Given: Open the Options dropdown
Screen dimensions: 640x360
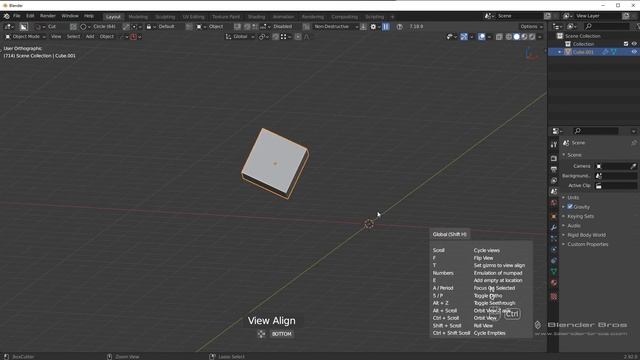Looking at the screenshot, I should click(531, 27).
